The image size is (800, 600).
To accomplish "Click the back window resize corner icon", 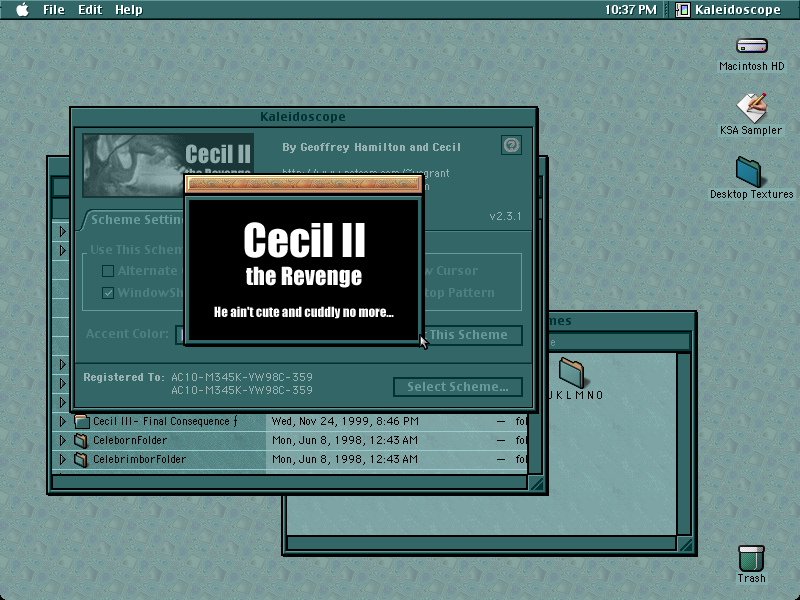I will pos(685,544).
